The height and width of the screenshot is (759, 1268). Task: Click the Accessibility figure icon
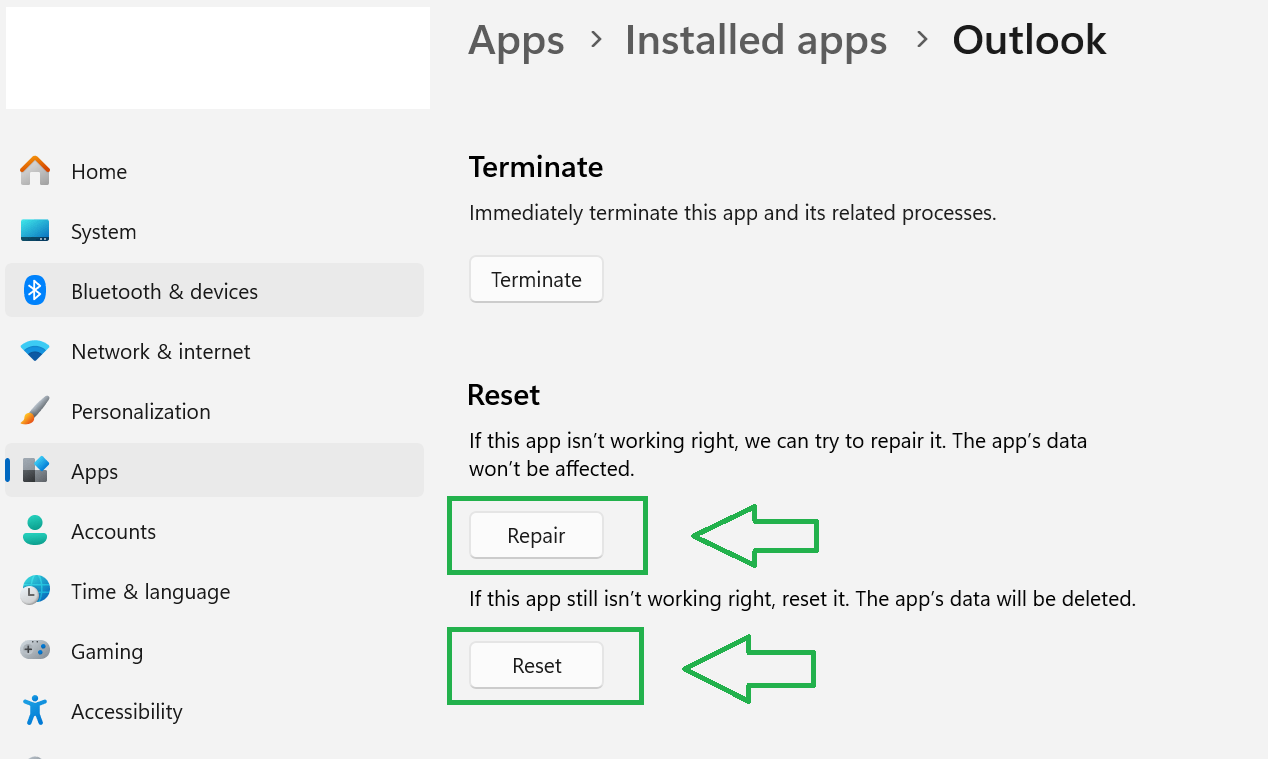coord(35,711)
